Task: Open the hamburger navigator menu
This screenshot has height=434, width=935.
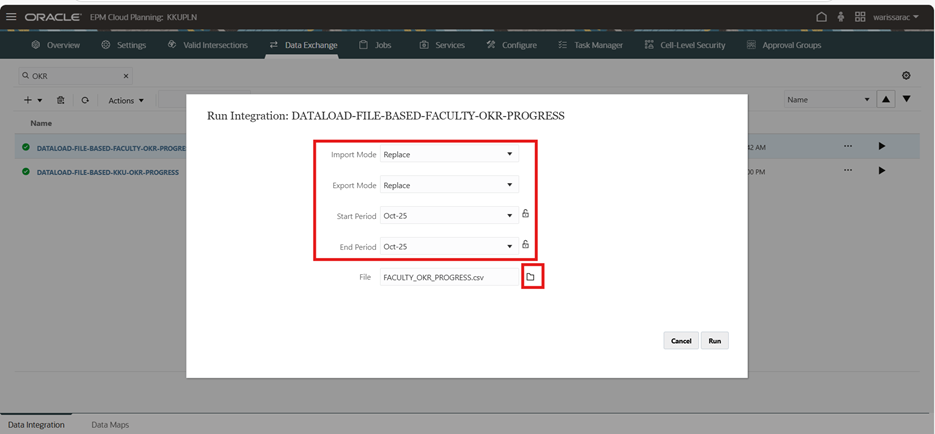Action: tap(11, 17)
